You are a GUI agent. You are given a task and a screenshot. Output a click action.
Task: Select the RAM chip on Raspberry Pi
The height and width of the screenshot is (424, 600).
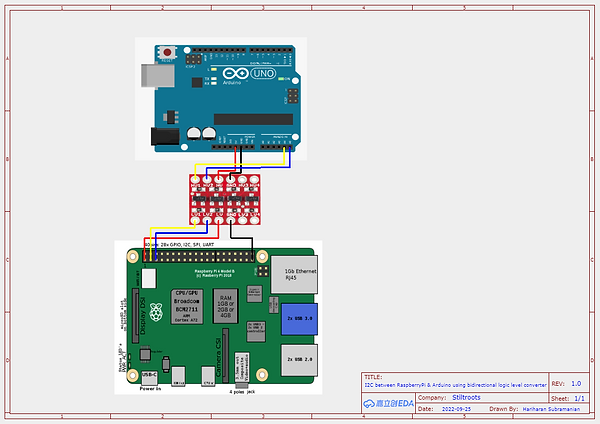pyautogui.click(x=226, y=306)
